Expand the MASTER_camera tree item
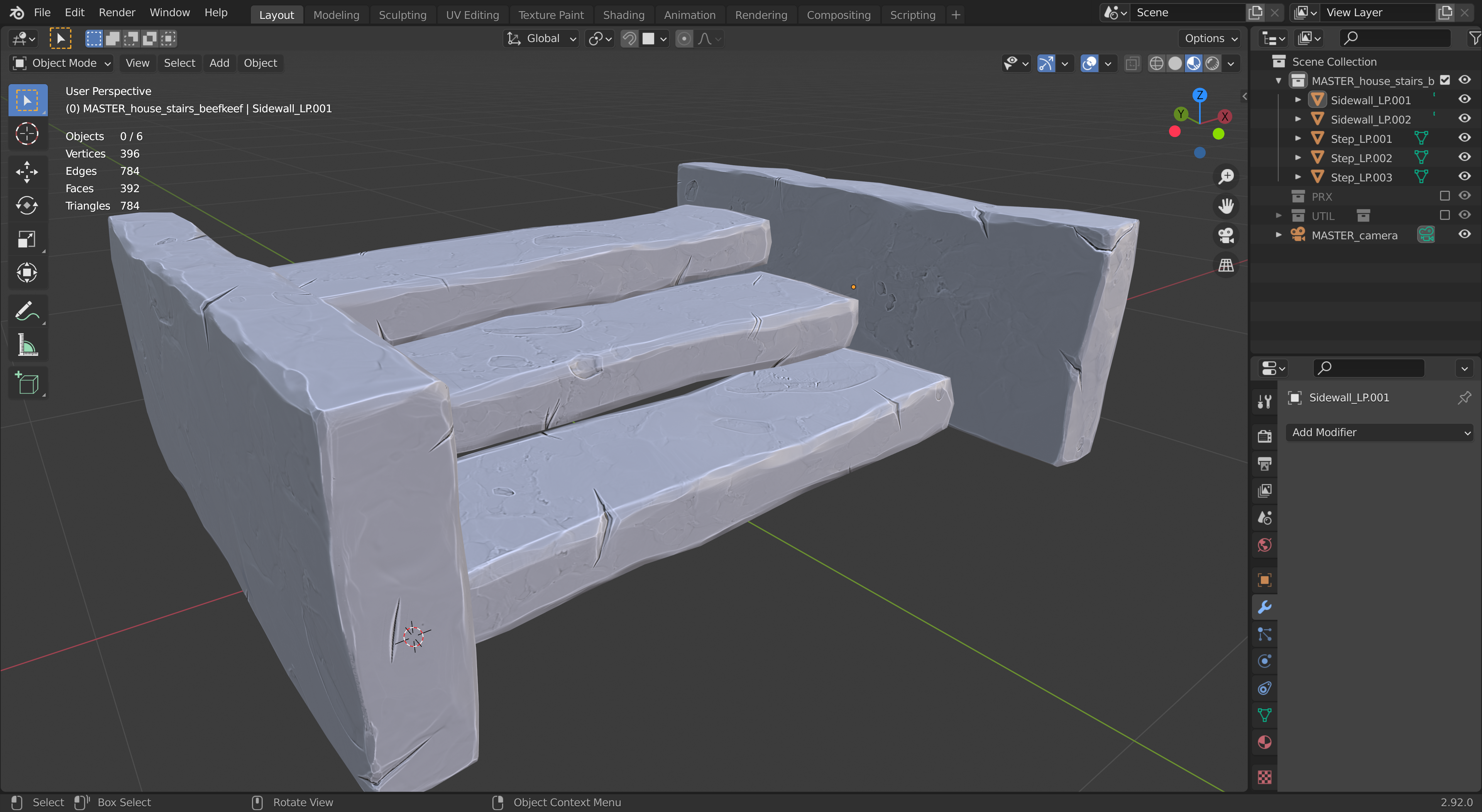The image size is (1482, 812). point(1278,235)
